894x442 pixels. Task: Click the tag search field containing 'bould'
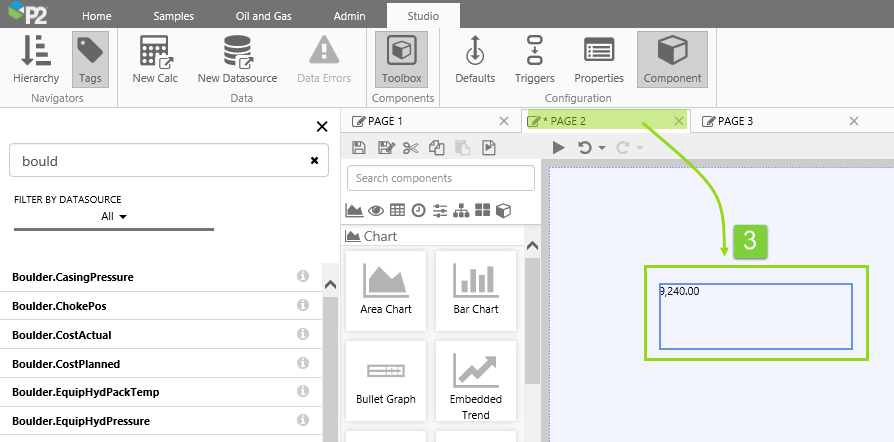(x=169, y=161)
